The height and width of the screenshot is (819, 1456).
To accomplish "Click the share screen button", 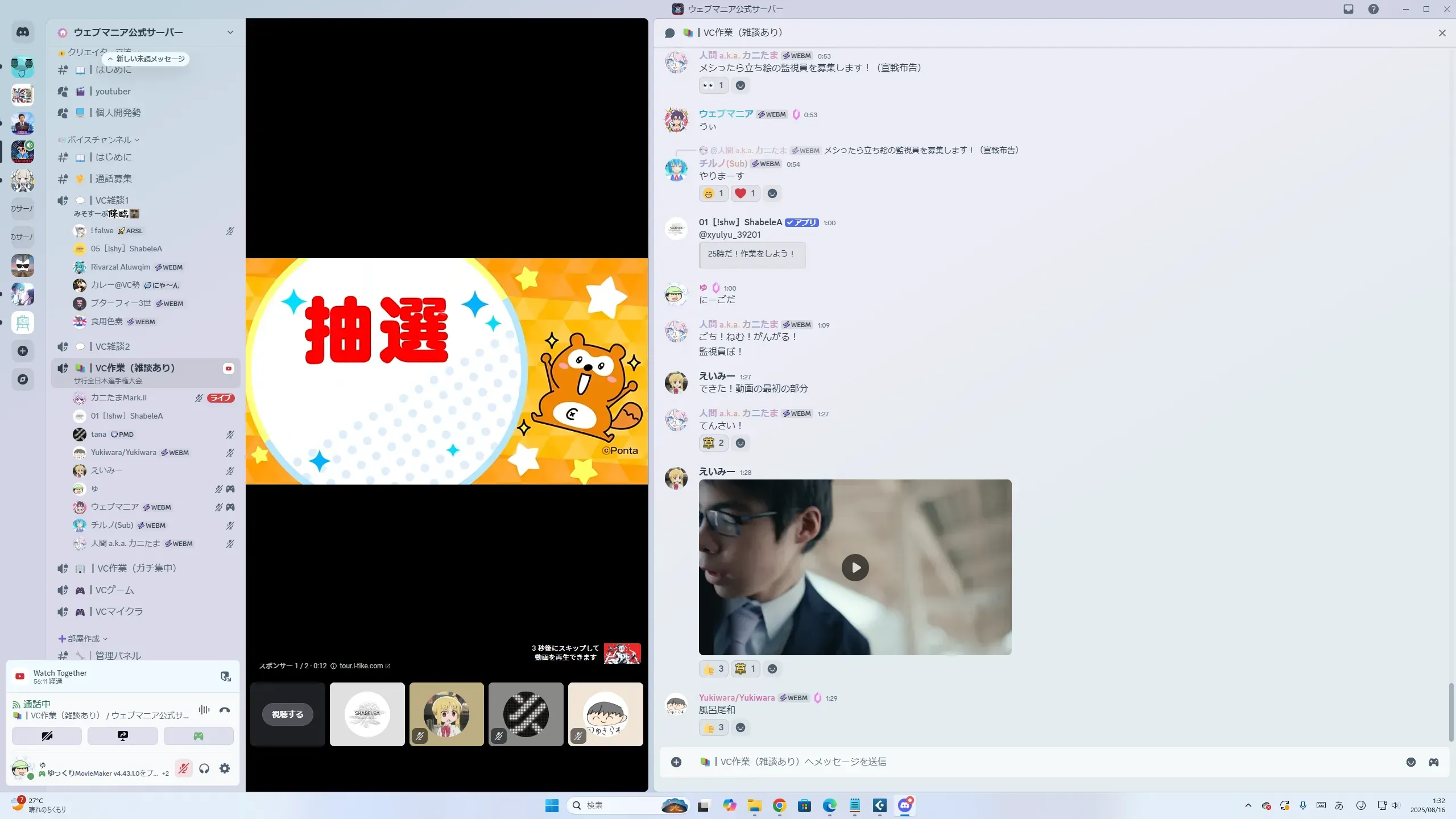I will pyautogui.click(x=122, y=736).
